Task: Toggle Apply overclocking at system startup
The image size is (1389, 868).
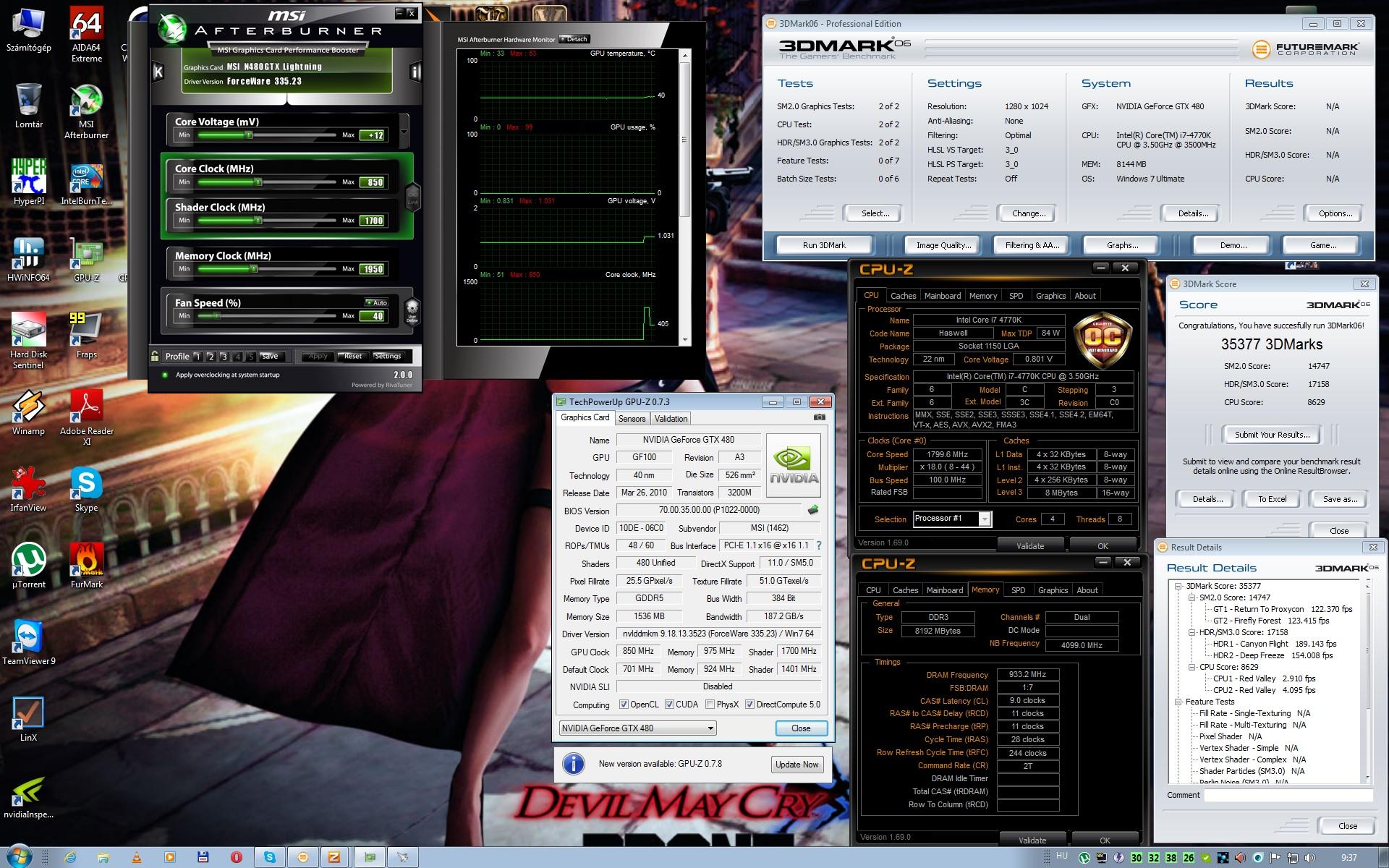Action: click(165, 375)
